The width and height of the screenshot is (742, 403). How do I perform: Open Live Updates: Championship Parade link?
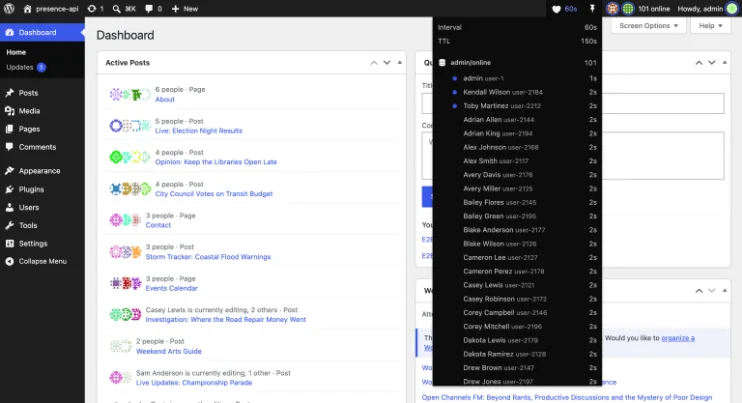[194, 382]
